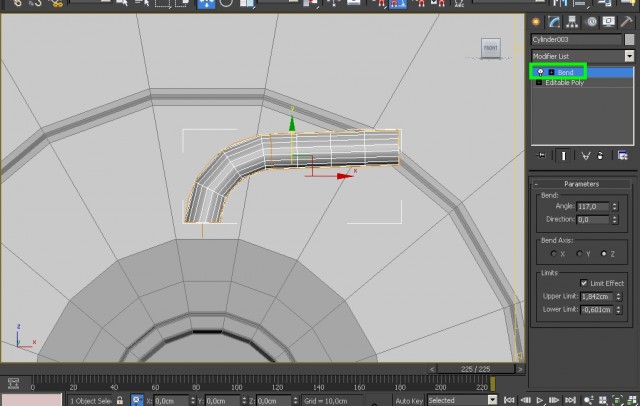The image size is (640, 406).
Task: Toggle Absolute/Offset transform type-in mode
Action: coord(137,400)
